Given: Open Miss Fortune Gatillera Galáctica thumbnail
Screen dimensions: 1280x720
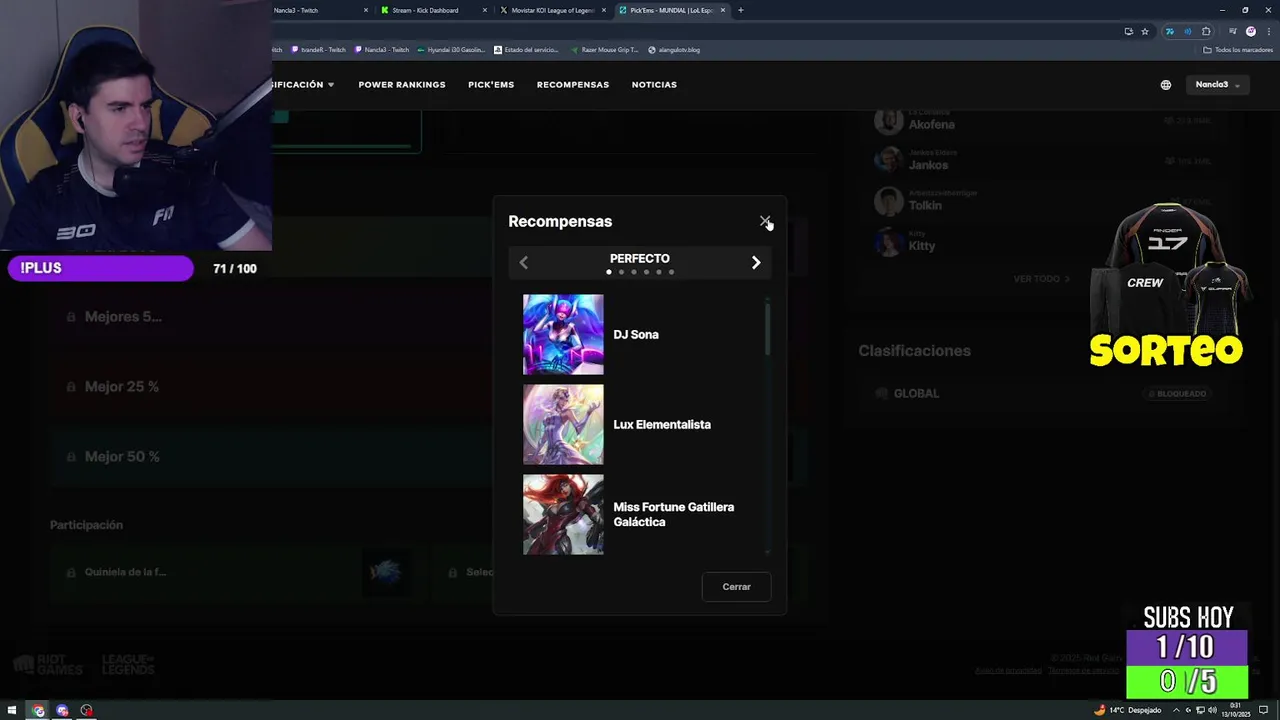Looking at the screenshot, I should point(563,514).
